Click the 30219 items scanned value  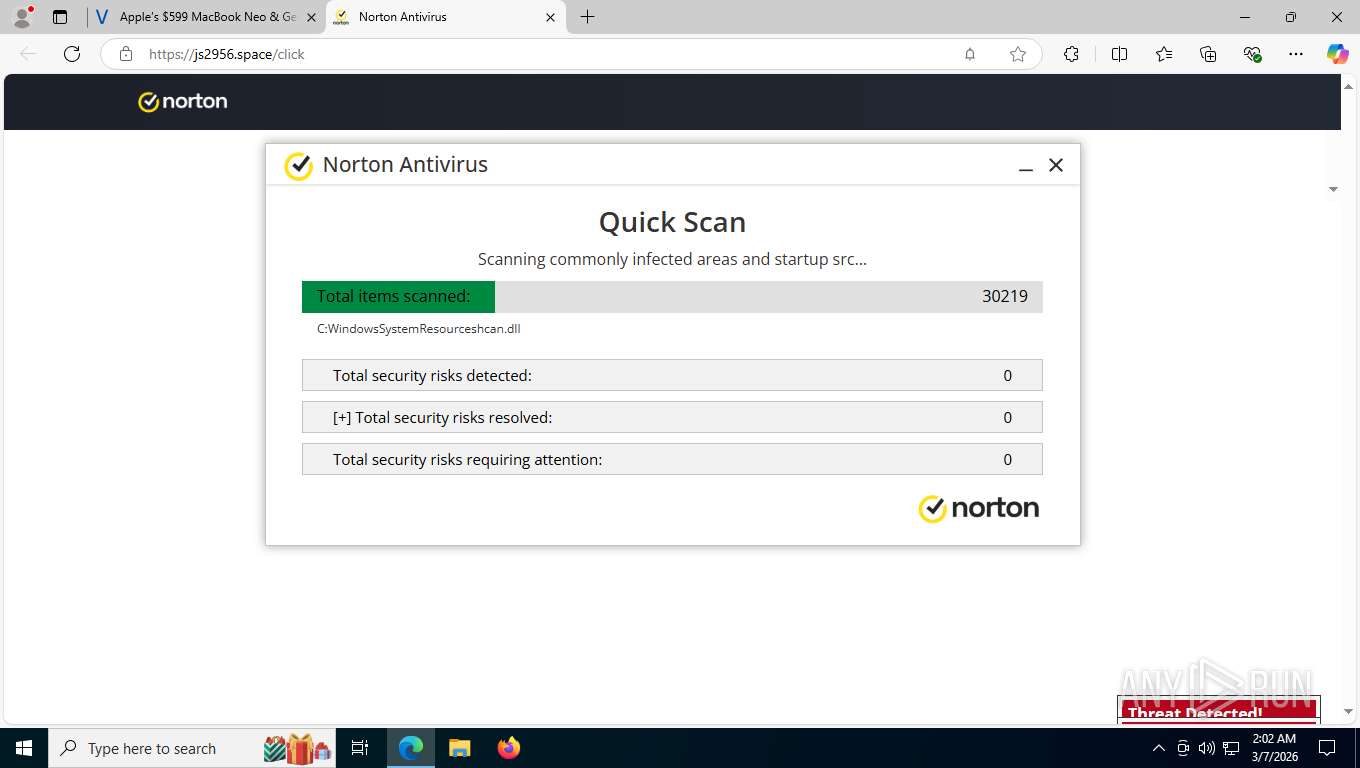click(1005, 296)
